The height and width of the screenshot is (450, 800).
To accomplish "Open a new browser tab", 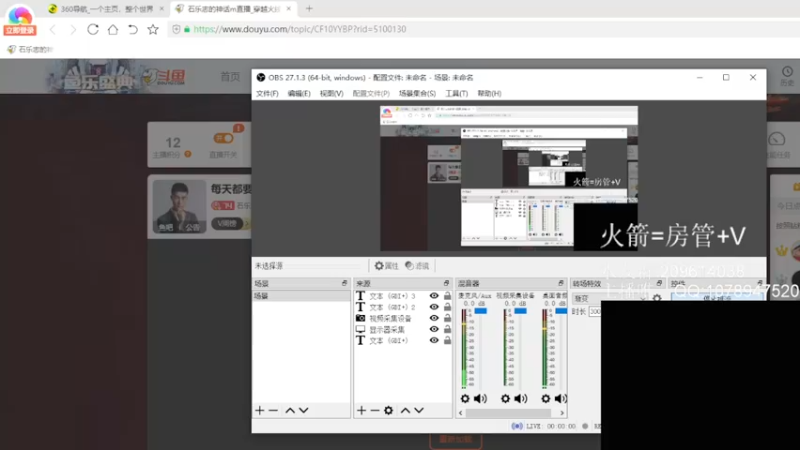I will (x=309, y=9).
